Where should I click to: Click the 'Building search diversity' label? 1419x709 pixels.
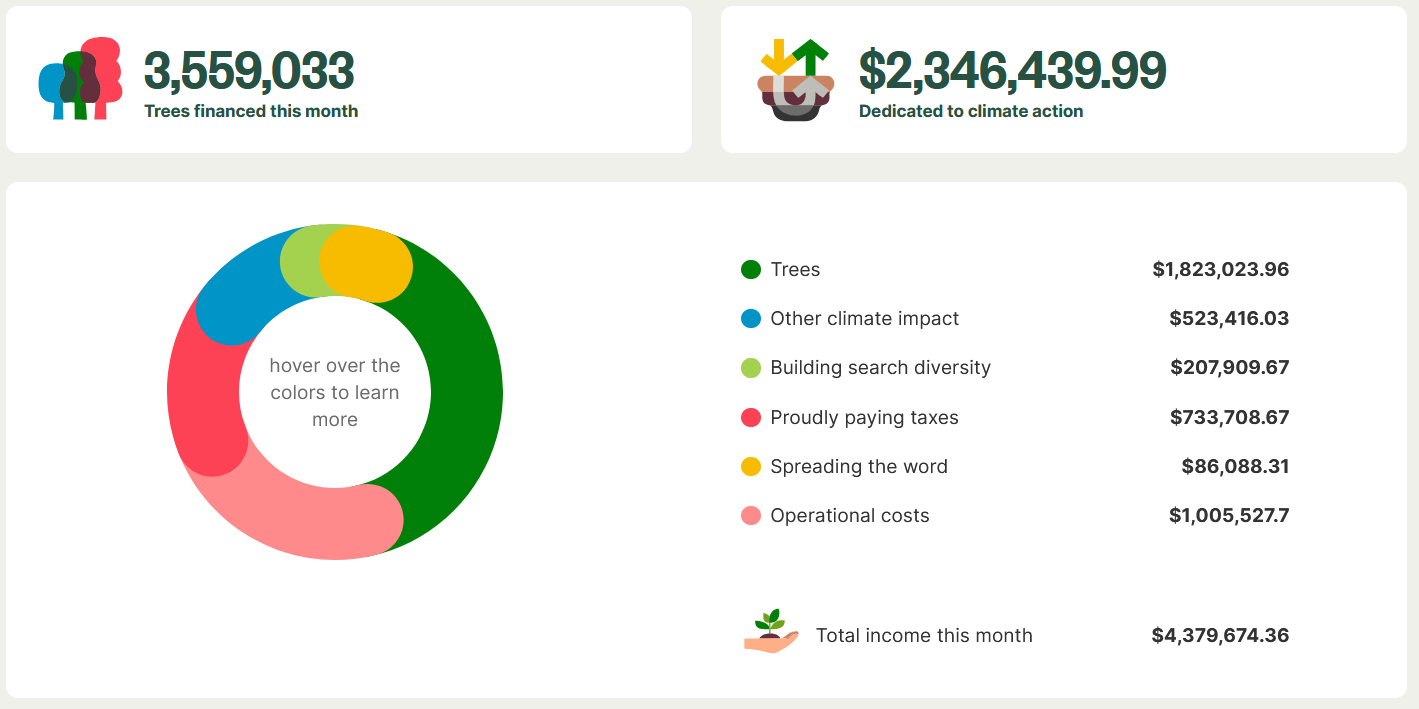880,367
